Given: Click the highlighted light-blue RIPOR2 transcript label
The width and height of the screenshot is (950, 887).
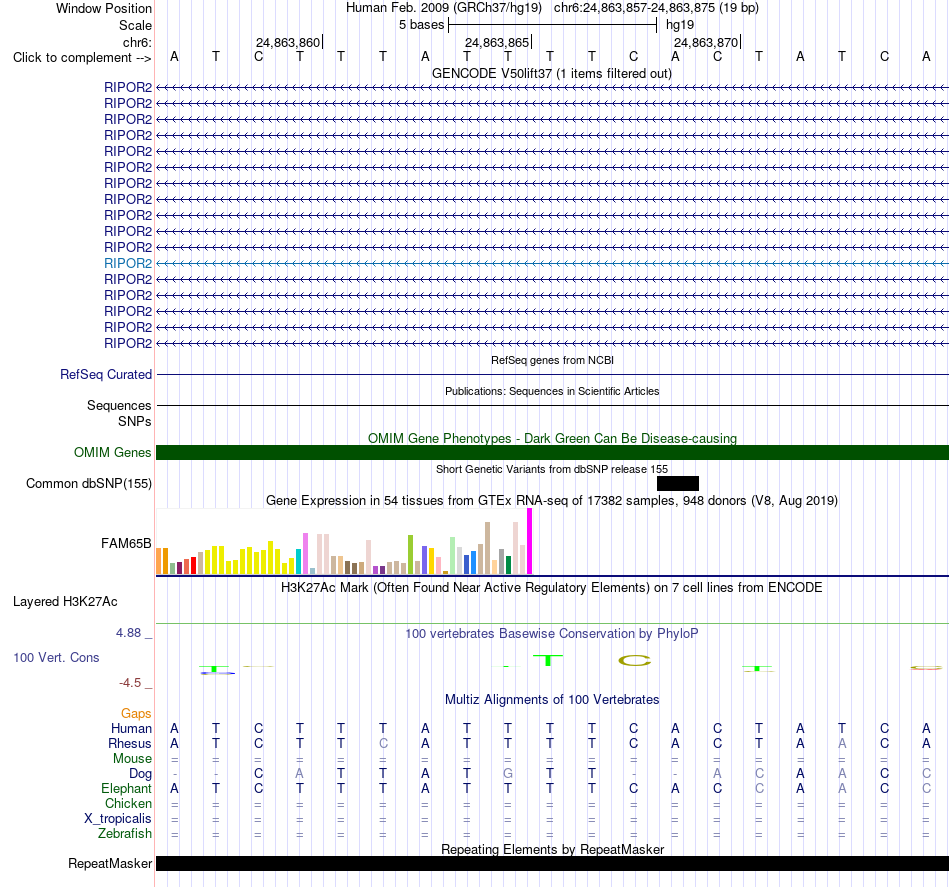Looking at the screenshot, I should [128, 263].
